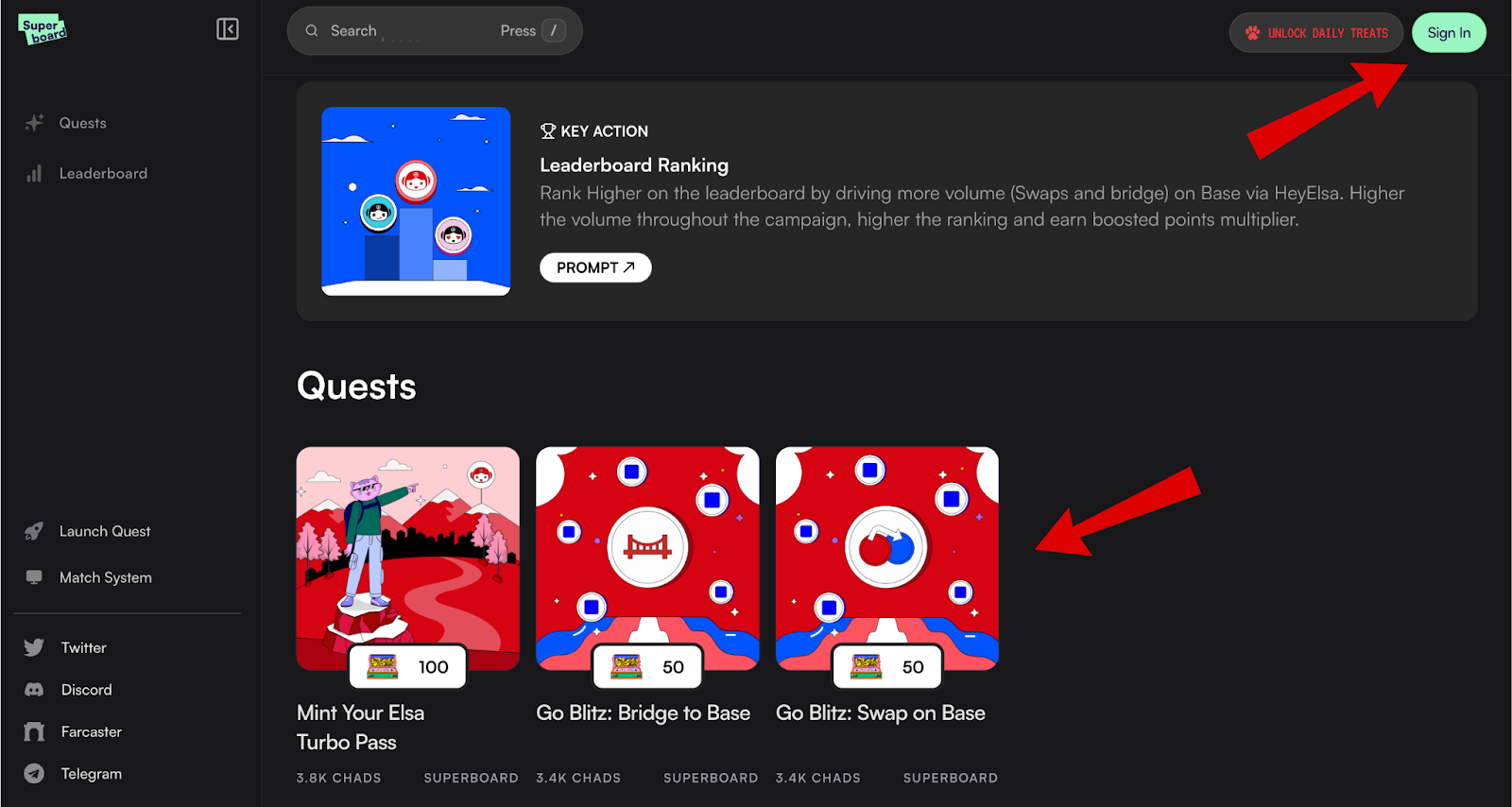Click SUPERBOARD label under Bridge to Base
The width and height of the screenshot is (1512, 807).
(711, 778)
